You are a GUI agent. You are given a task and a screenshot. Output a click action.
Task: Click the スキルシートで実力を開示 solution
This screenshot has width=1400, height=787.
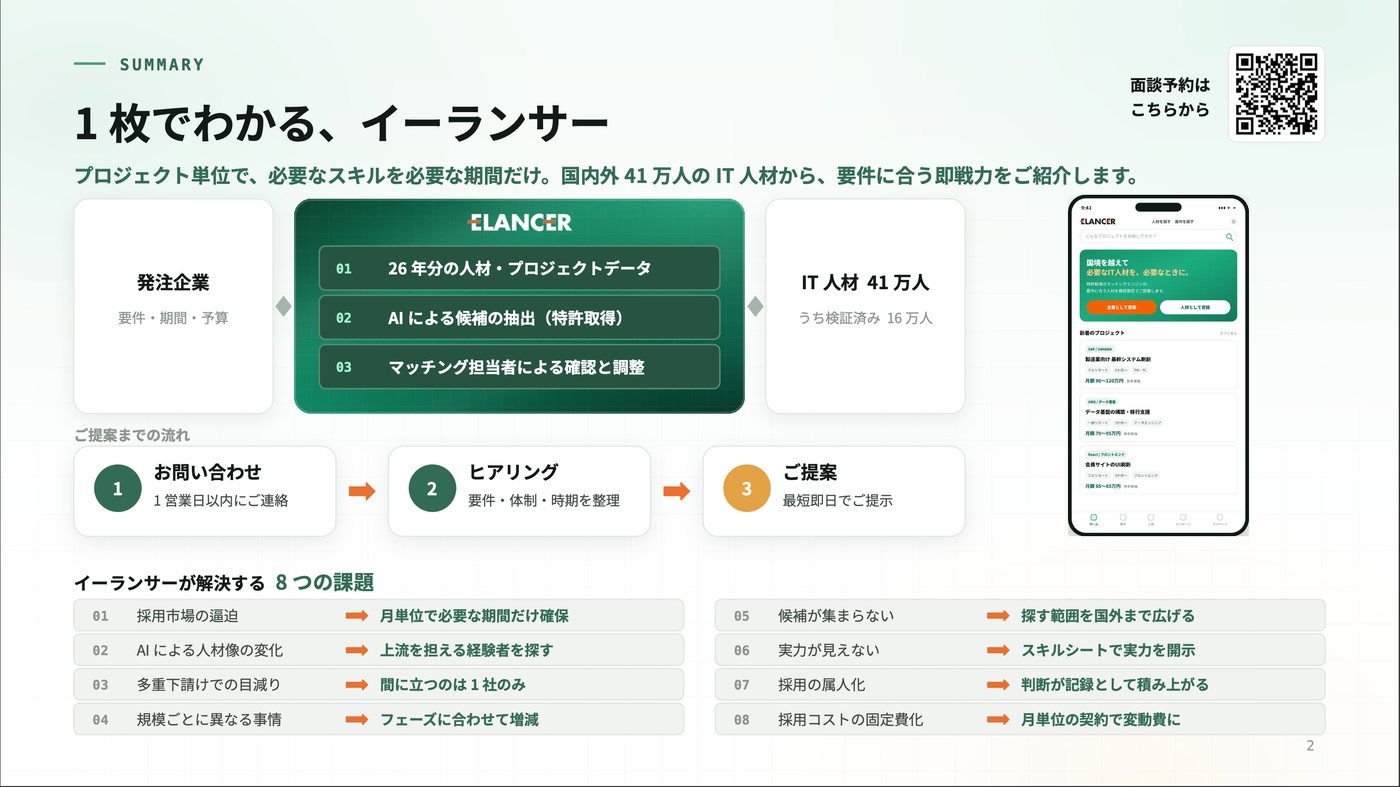pos(1108,650)
